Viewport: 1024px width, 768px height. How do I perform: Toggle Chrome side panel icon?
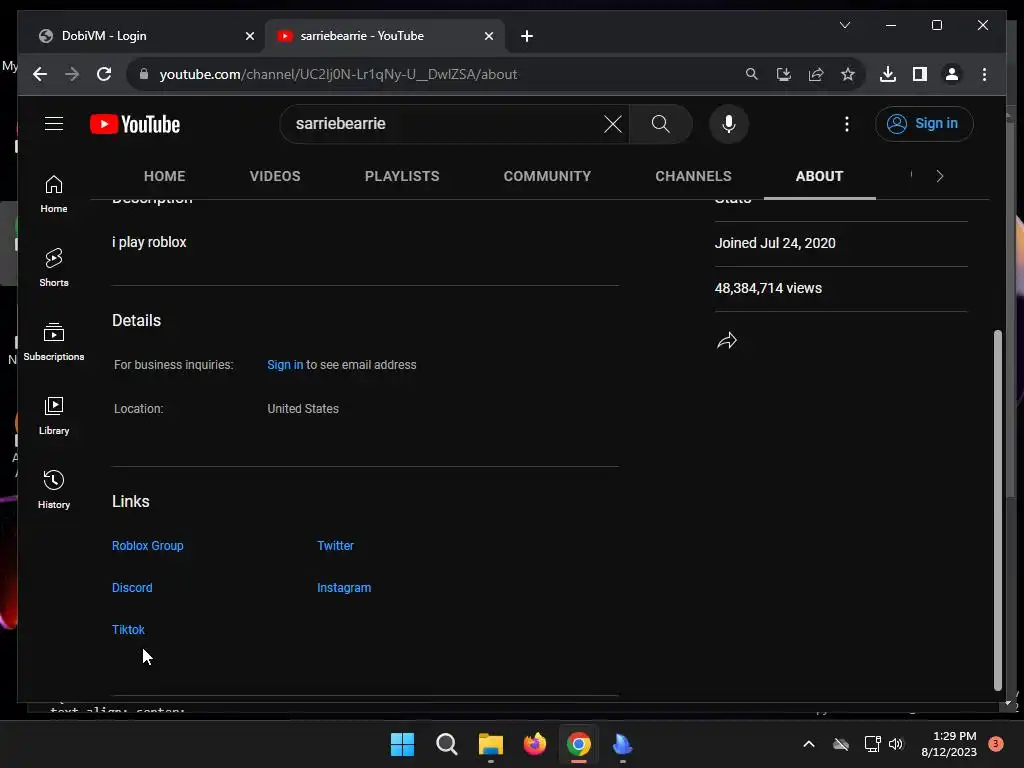[920, 74]
